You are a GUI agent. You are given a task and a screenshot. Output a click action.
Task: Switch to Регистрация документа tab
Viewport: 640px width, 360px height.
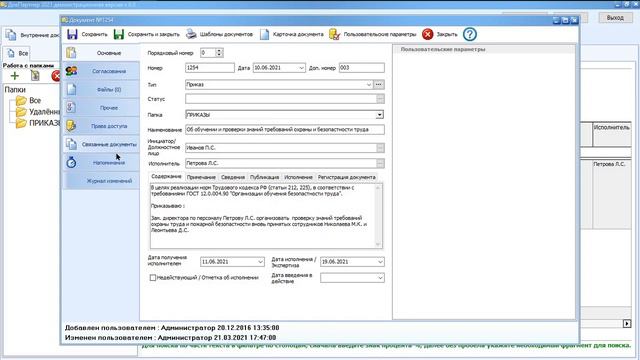pos(347,177)
